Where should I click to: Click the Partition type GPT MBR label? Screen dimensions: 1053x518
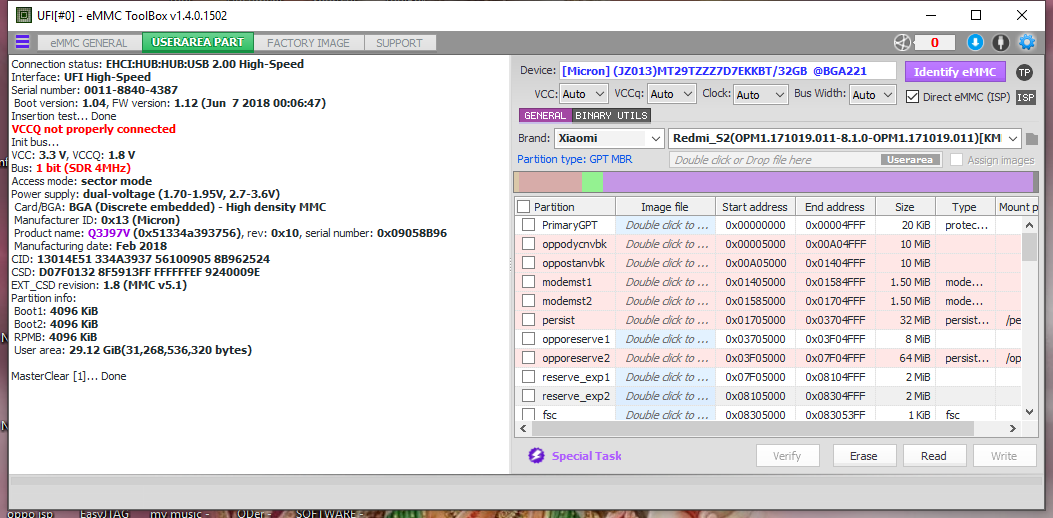[574, 160]
